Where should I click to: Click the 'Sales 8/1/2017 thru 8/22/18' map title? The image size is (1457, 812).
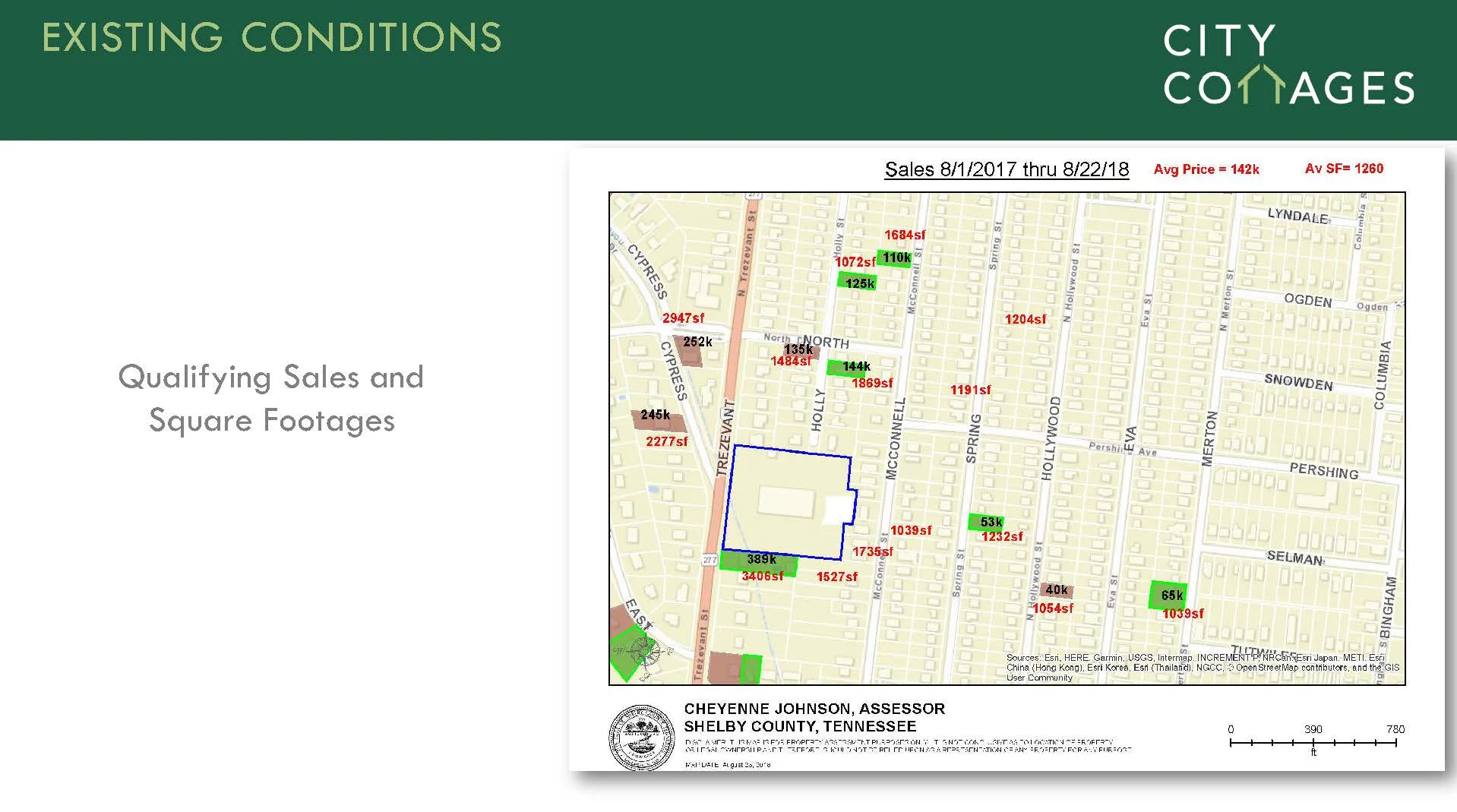pos(1007,169)
